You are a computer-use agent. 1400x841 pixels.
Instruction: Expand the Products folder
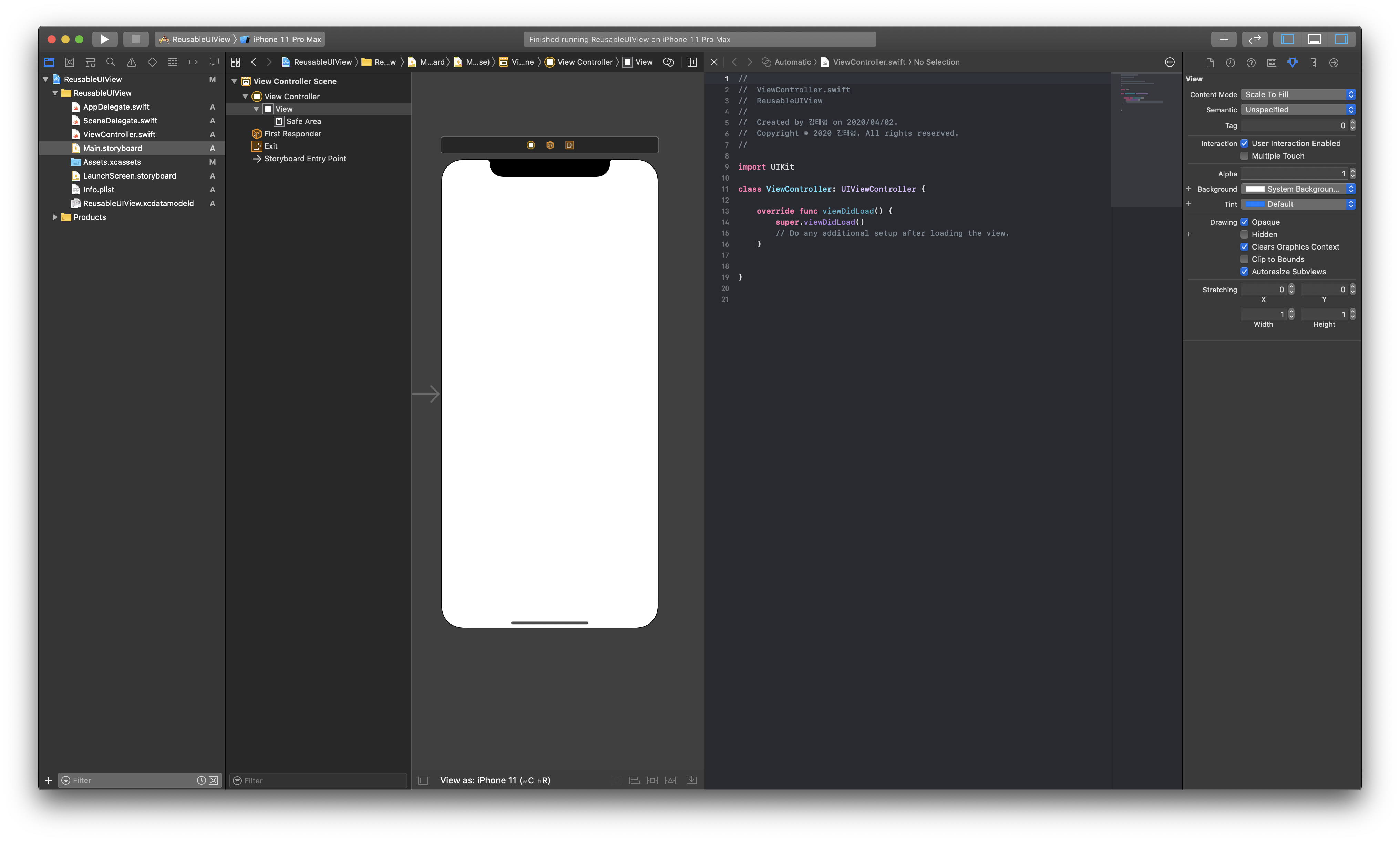55,217
